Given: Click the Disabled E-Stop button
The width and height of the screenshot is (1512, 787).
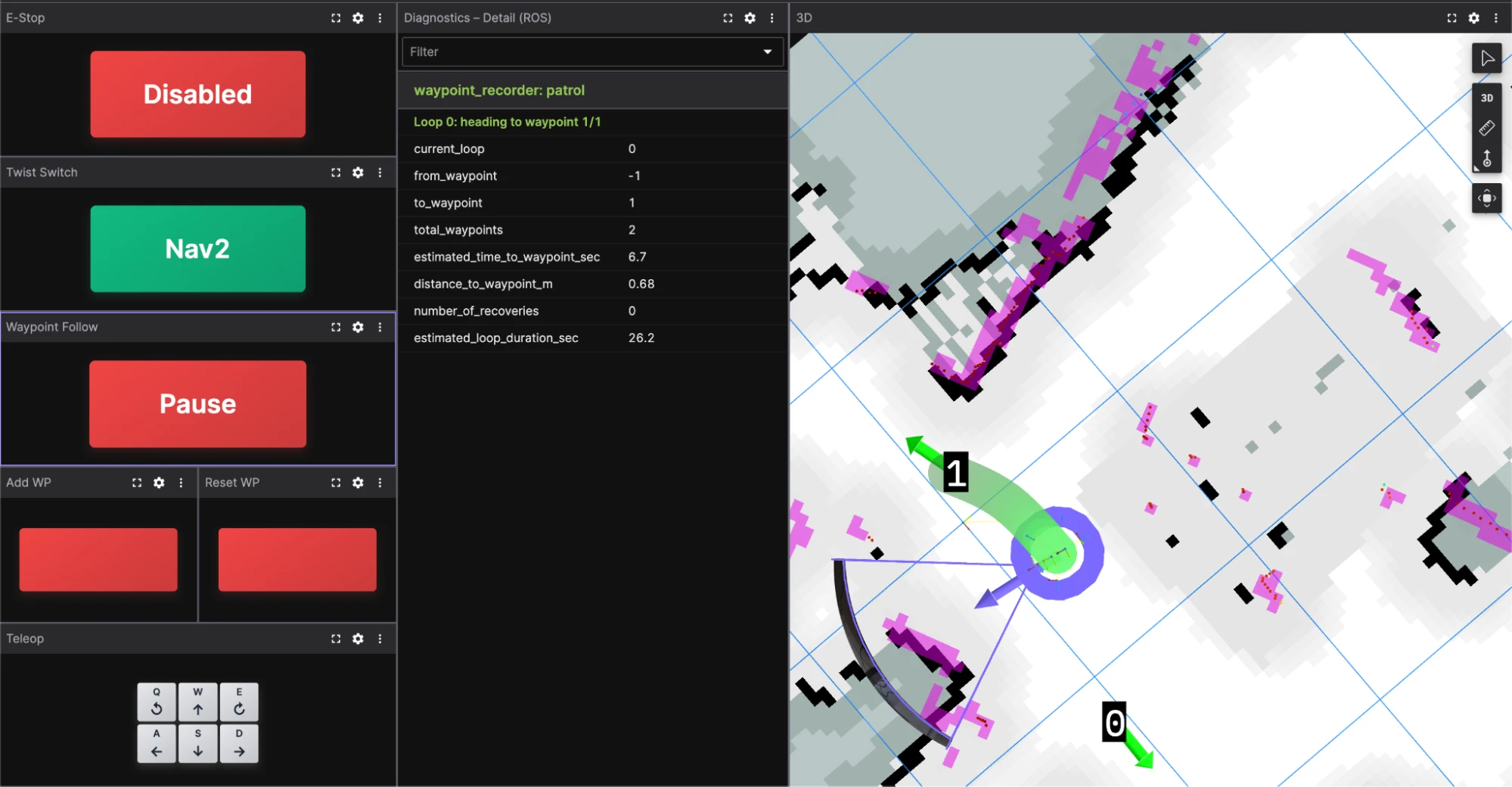Looking at the screenshot, I should click(x=198, y=94).
